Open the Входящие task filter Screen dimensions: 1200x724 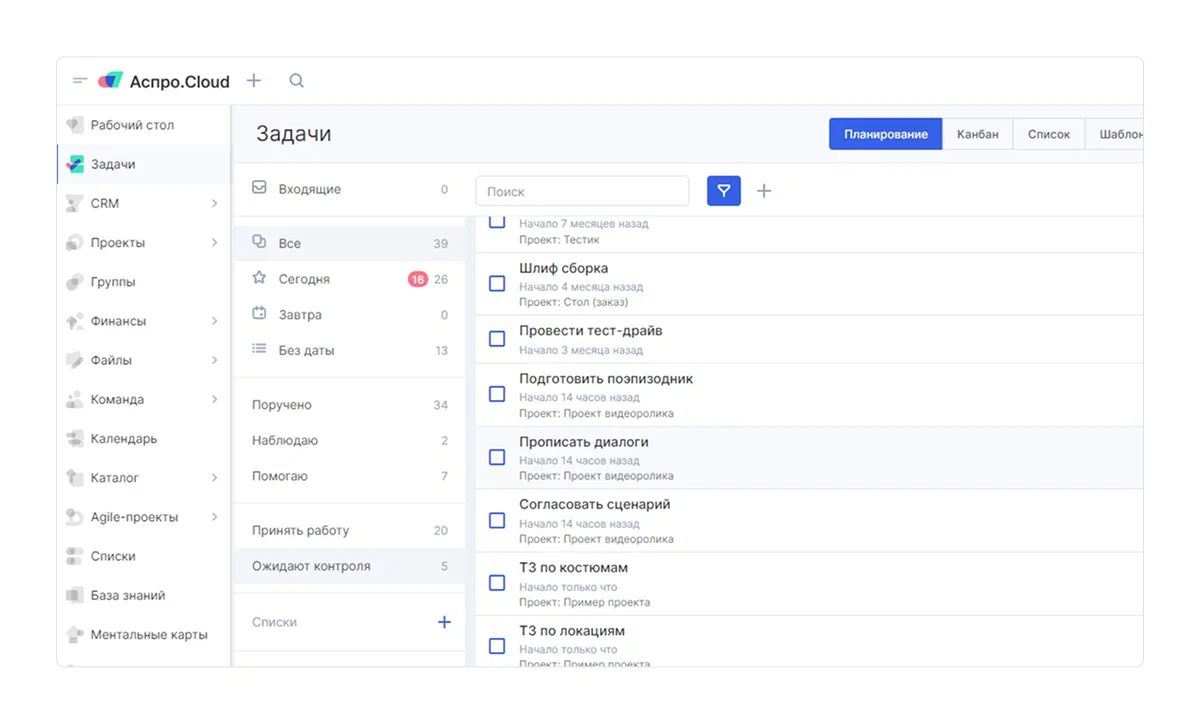[309, 189]
